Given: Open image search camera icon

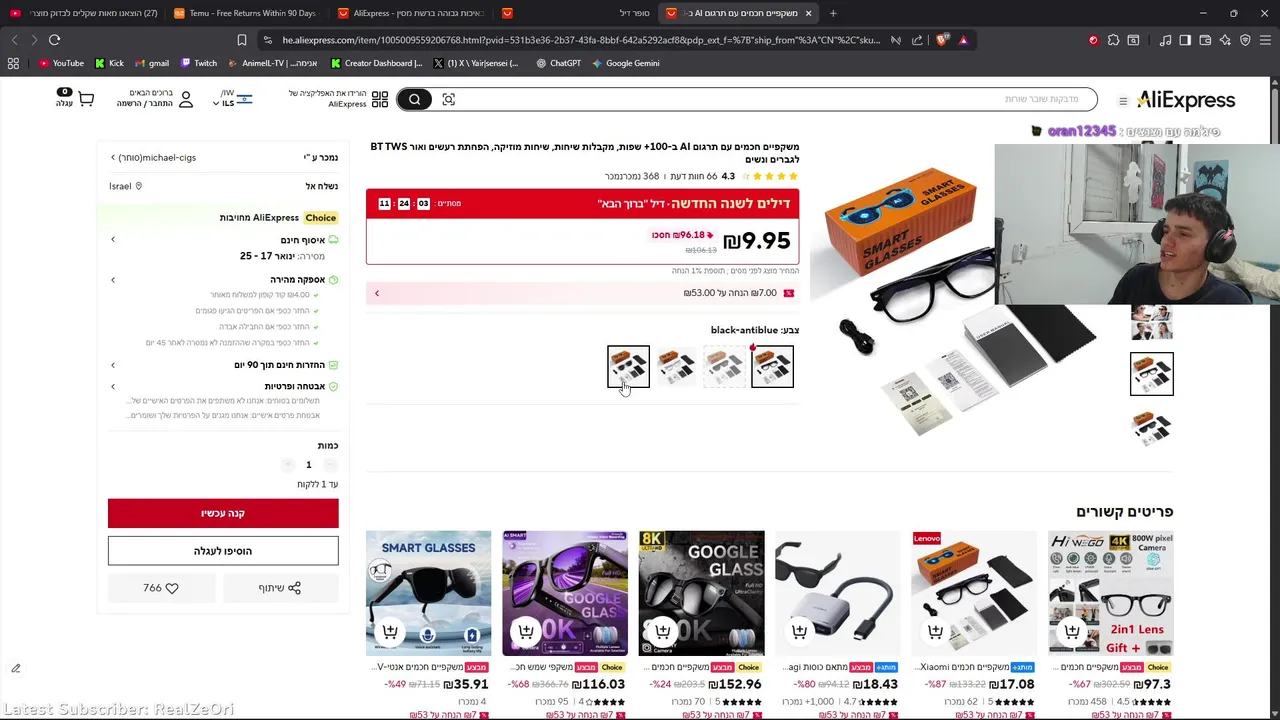Looking at the screenshot, I should (x=448, y=99).
